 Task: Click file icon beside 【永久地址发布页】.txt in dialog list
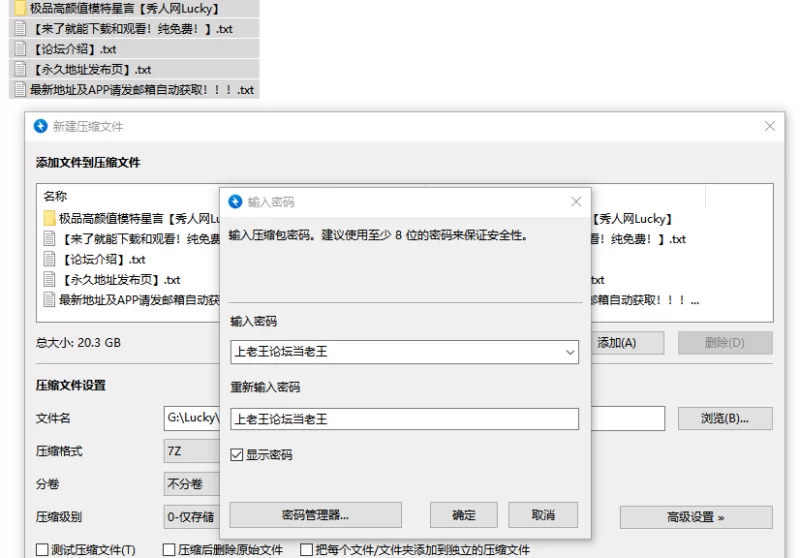tap(49, 280)
